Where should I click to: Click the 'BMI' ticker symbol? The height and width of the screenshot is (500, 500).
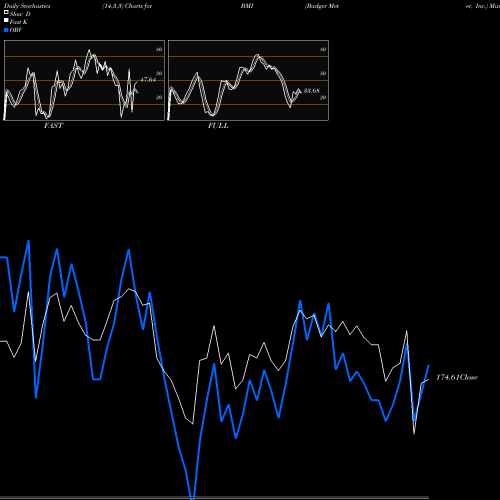(247, 6)
